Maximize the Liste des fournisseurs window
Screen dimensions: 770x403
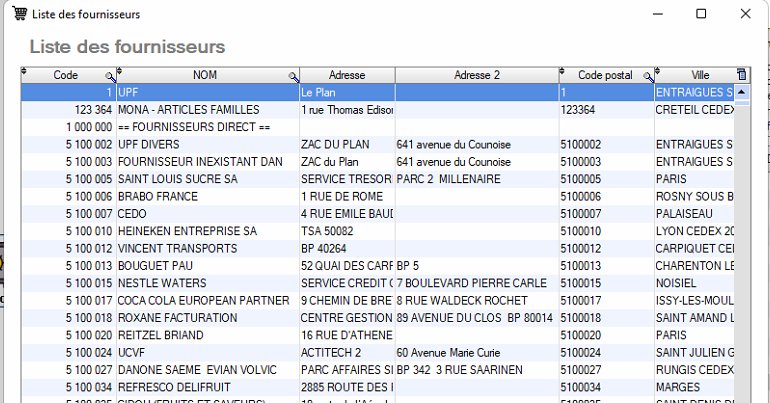pyautogui.click(x=701, y=14)
